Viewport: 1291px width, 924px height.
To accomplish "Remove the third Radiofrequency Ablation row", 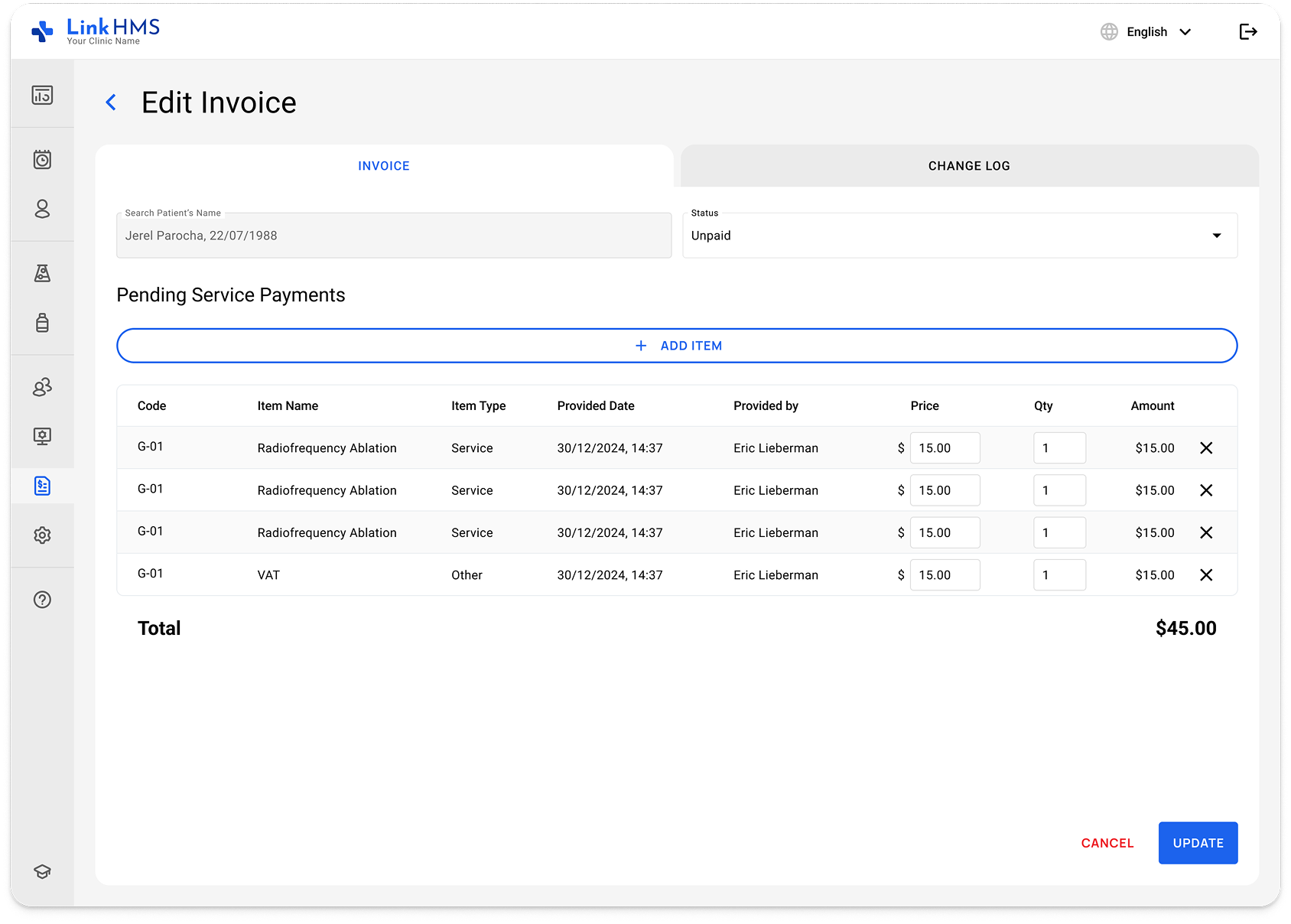I will coord(1206,532).
